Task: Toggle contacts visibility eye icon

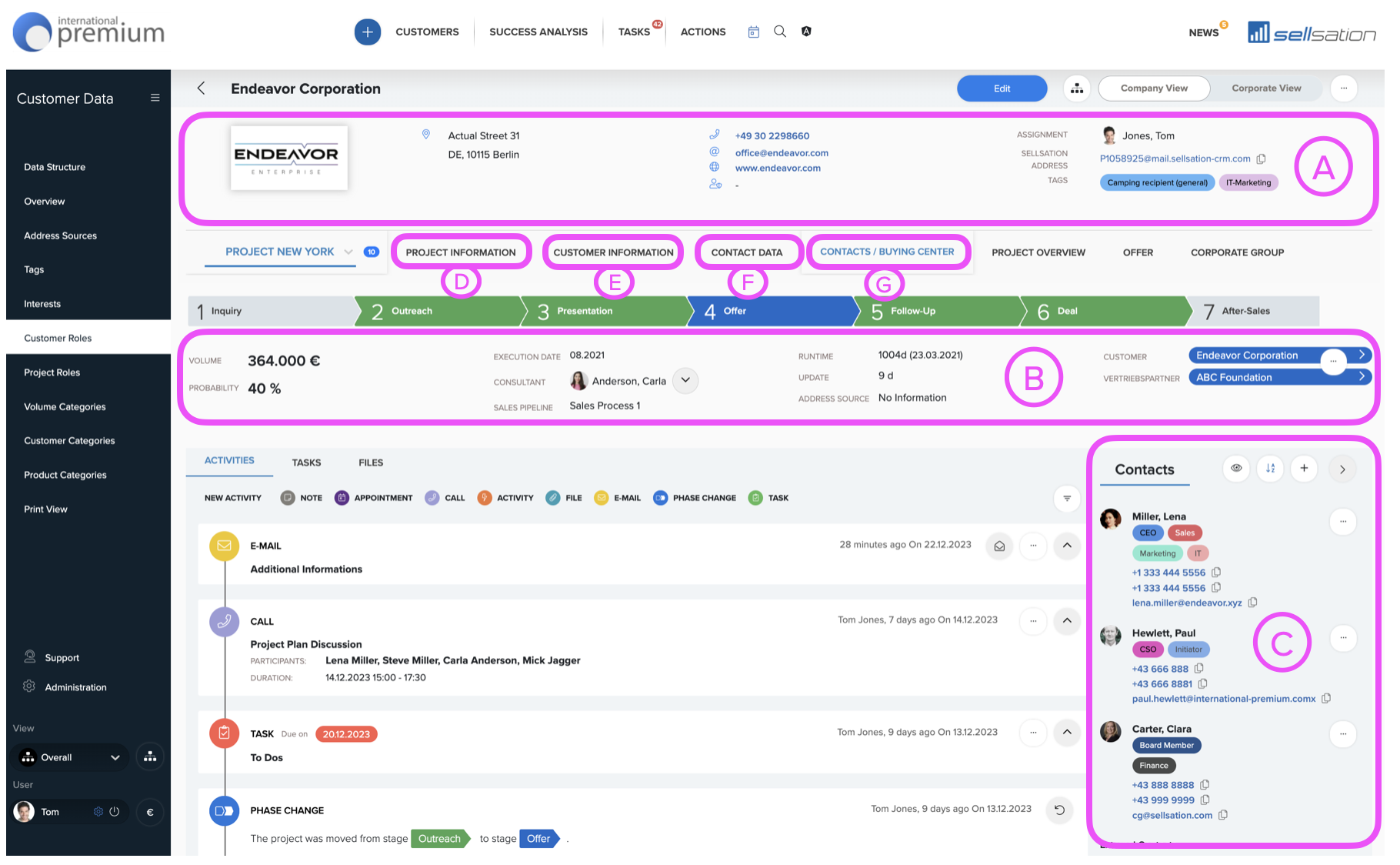Action: click(x=1236, y=469)
